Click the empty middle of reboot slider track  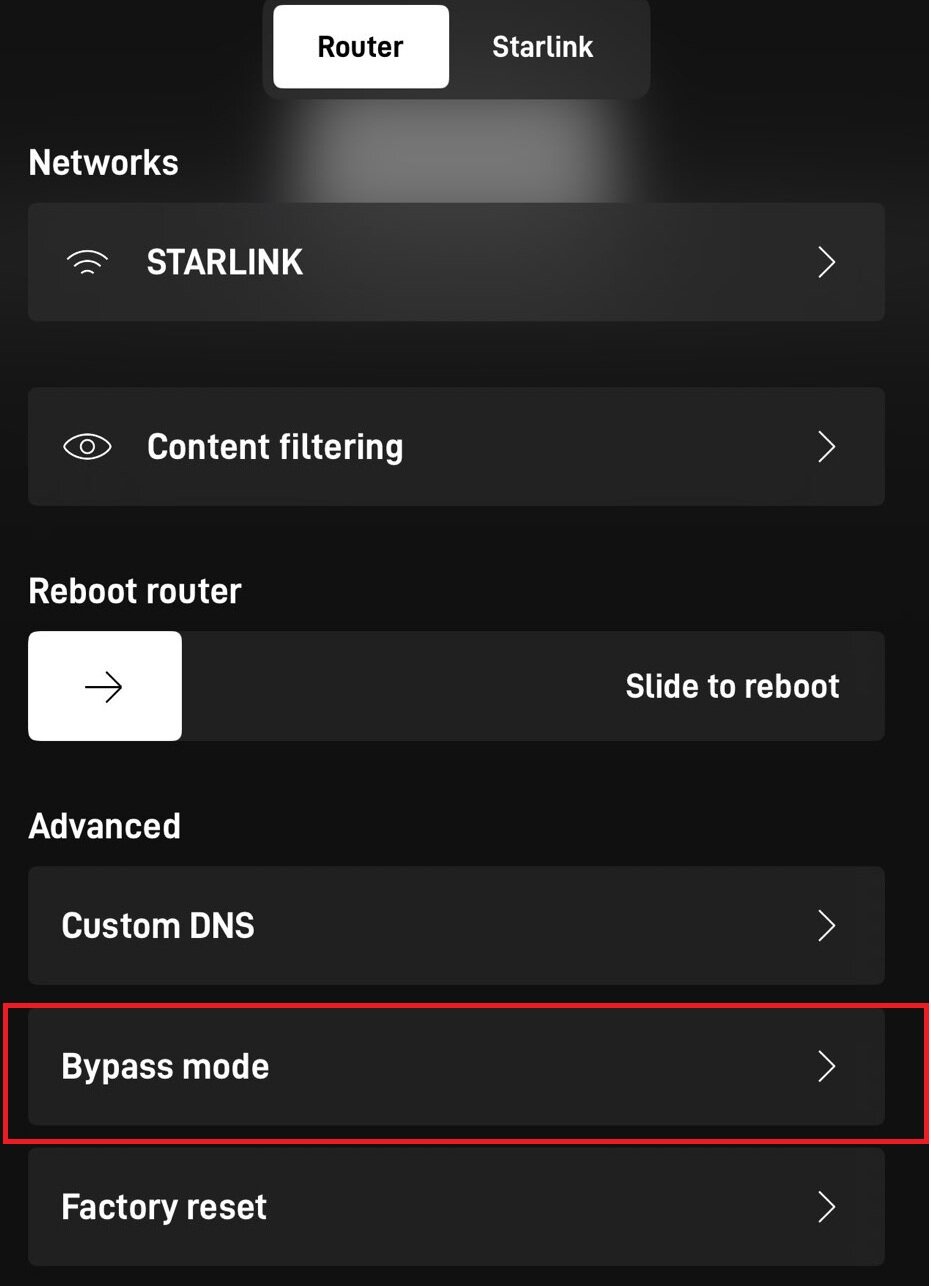tap(400, 686)
